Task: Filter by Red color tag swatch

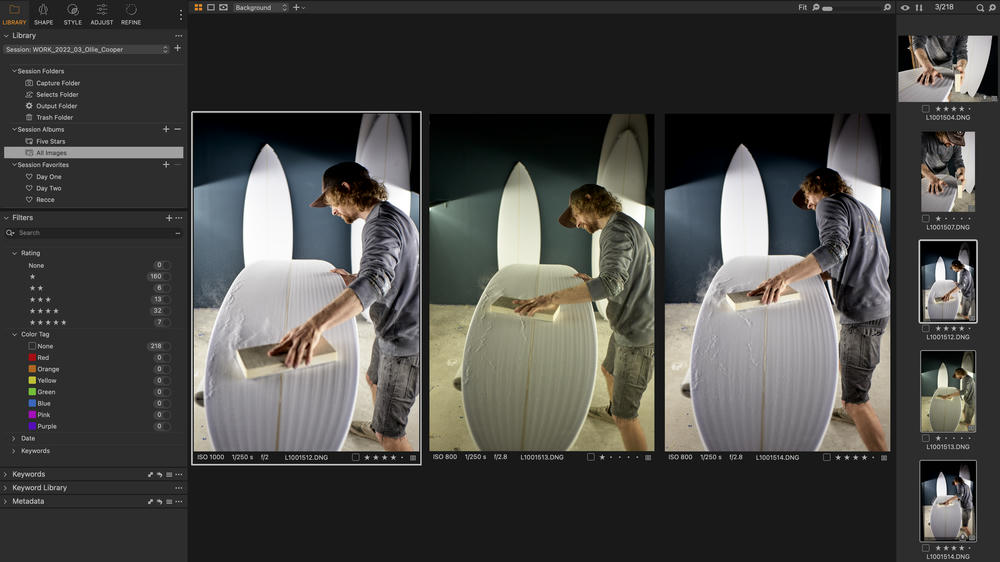Action: pyautogui.click(x=32, y=357)
